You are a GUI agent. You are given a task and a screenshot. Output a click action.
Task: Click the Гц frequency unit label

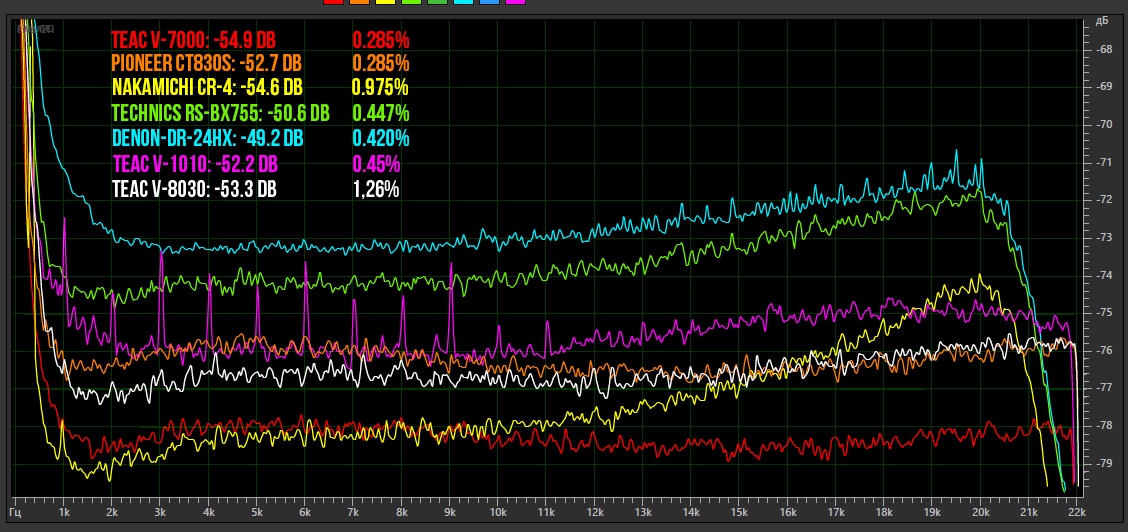[16, 511]
